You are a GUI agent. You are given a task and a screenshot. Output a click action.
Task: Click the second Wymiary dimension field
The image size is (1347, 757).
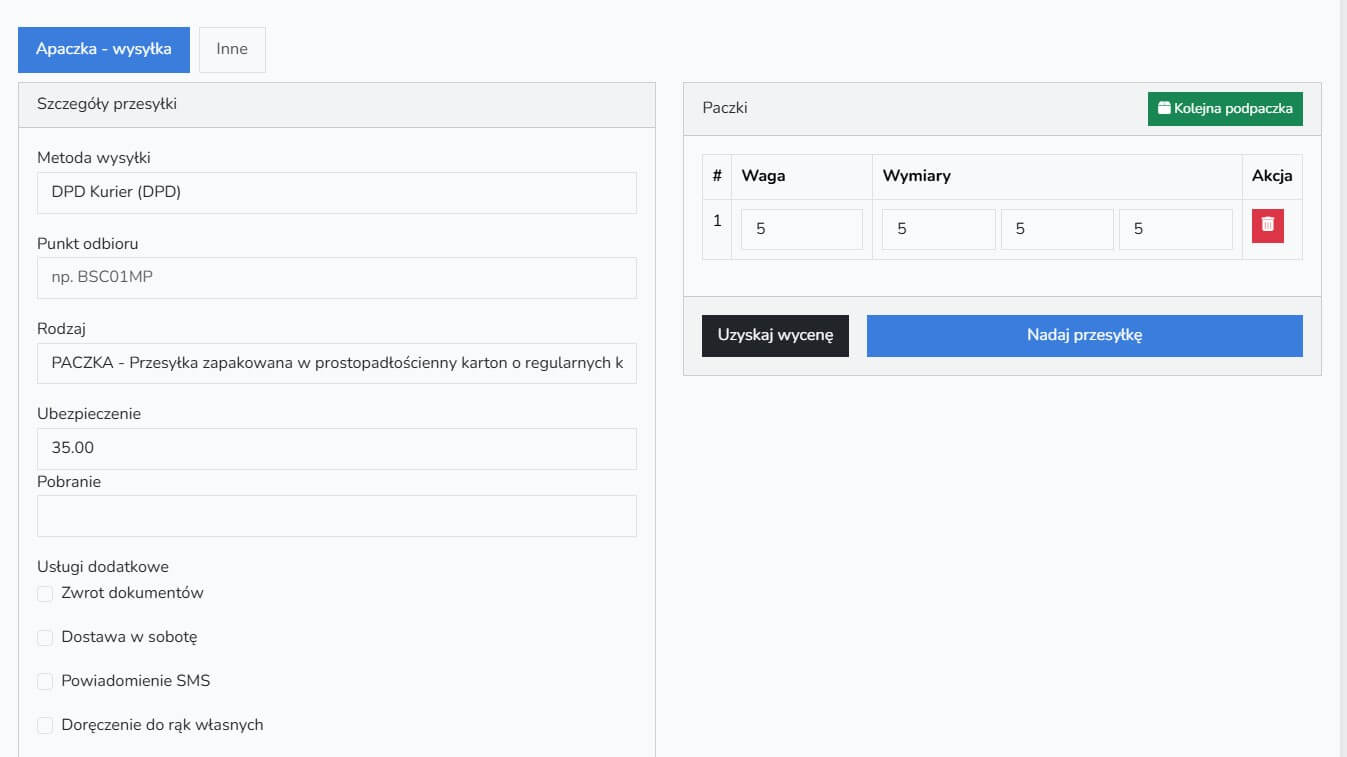1057,229
